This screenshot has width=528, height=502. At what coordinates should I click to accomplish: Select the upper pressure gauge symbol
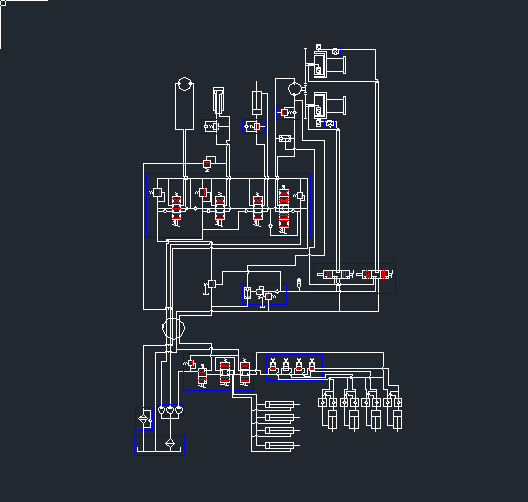point(335,52)
